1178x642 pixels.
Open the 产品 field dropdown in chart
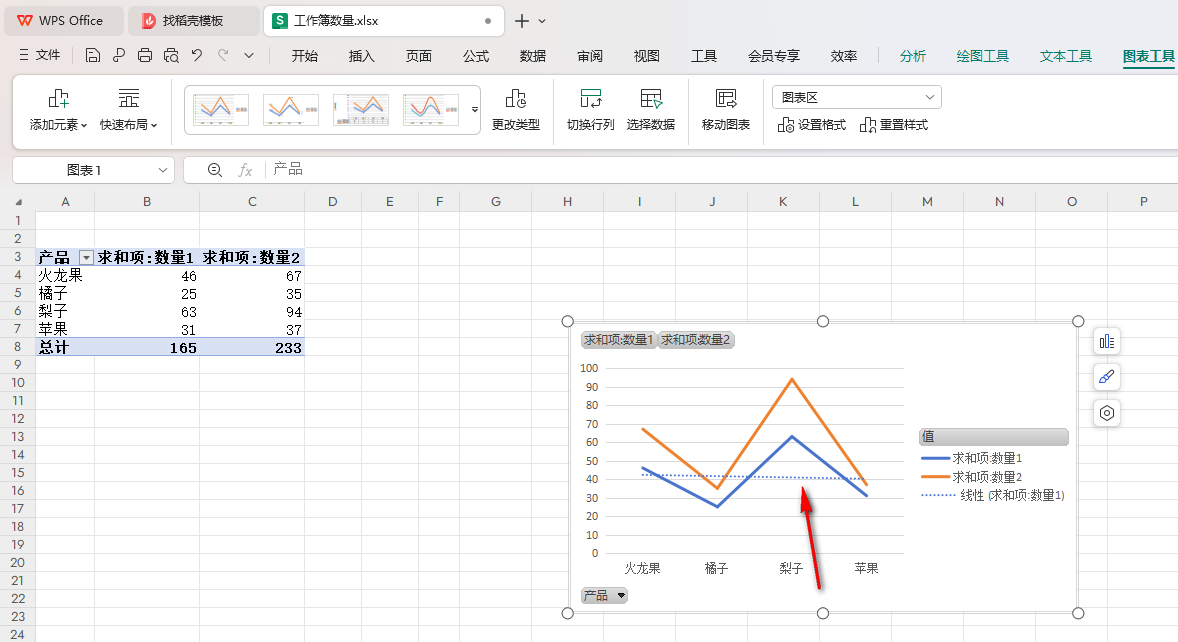604,595
